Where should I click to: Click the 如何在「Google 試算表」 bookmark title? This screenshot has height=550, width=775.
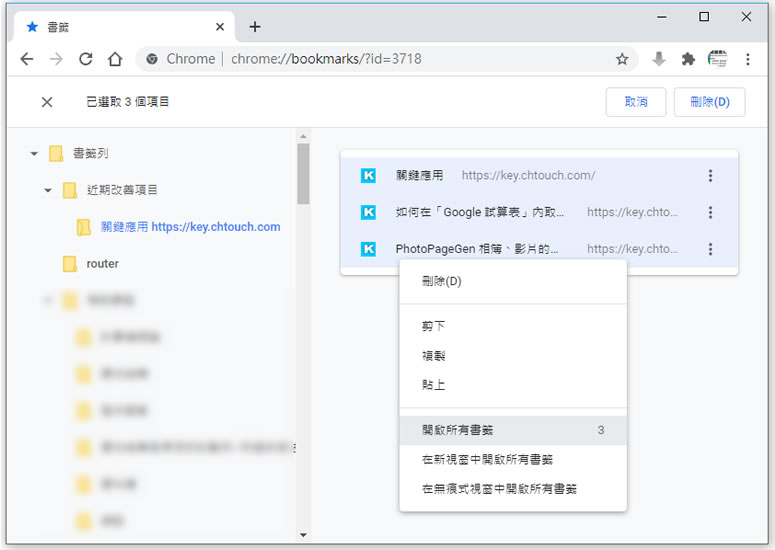pos(479,212)
